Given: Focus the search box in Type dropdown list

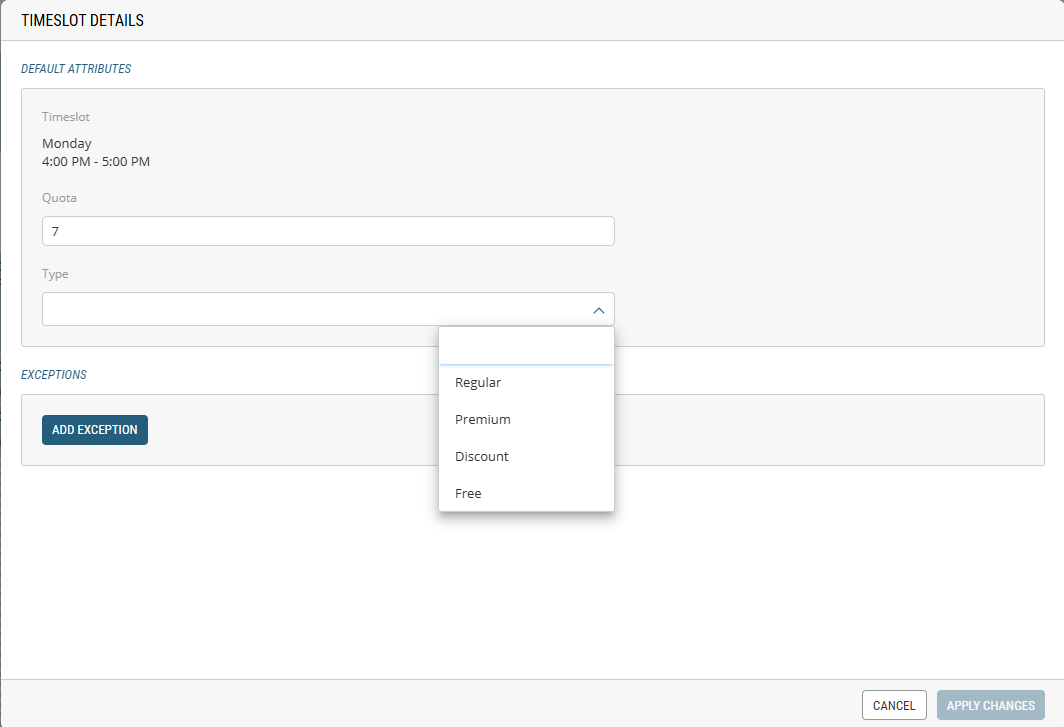Looking at the screenshot, I should 526,347.
